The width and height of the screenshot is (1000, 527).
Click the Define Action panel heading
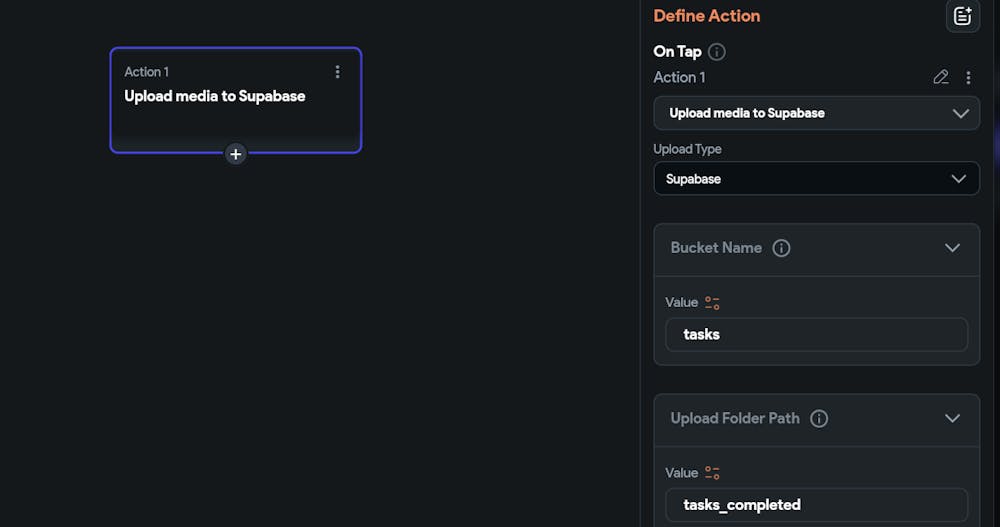coord(706,16)
